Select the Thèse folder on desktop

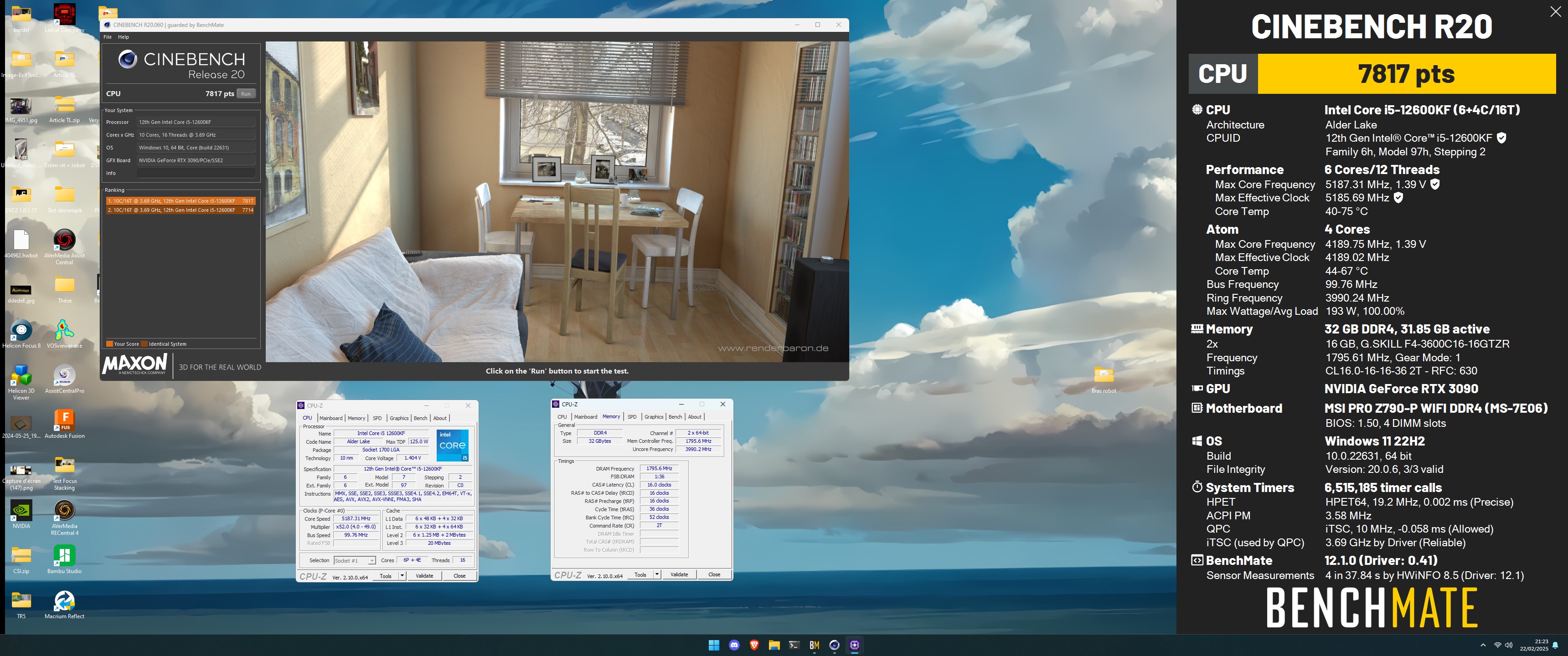(x=65, y=289)
